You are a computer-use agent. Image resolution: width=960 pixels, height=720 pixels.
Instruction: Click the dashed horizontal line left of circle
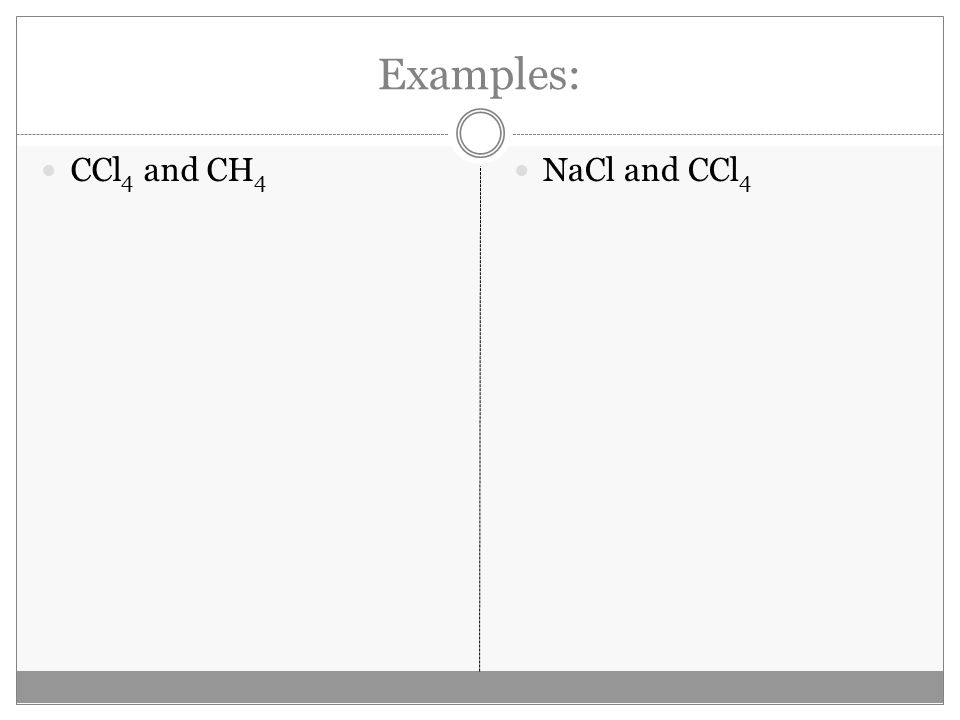[233, 134]
